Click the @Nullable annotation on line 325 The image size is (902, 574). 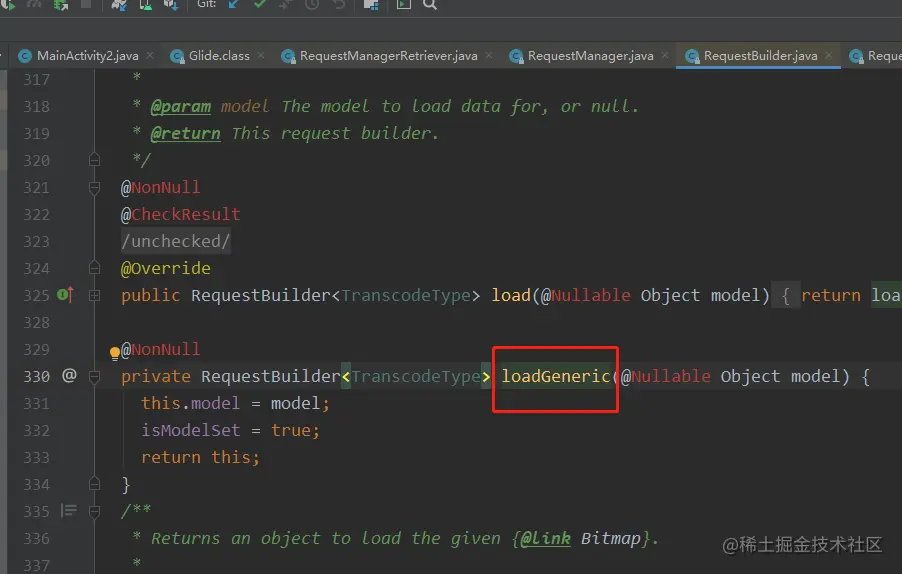(586, 295)
